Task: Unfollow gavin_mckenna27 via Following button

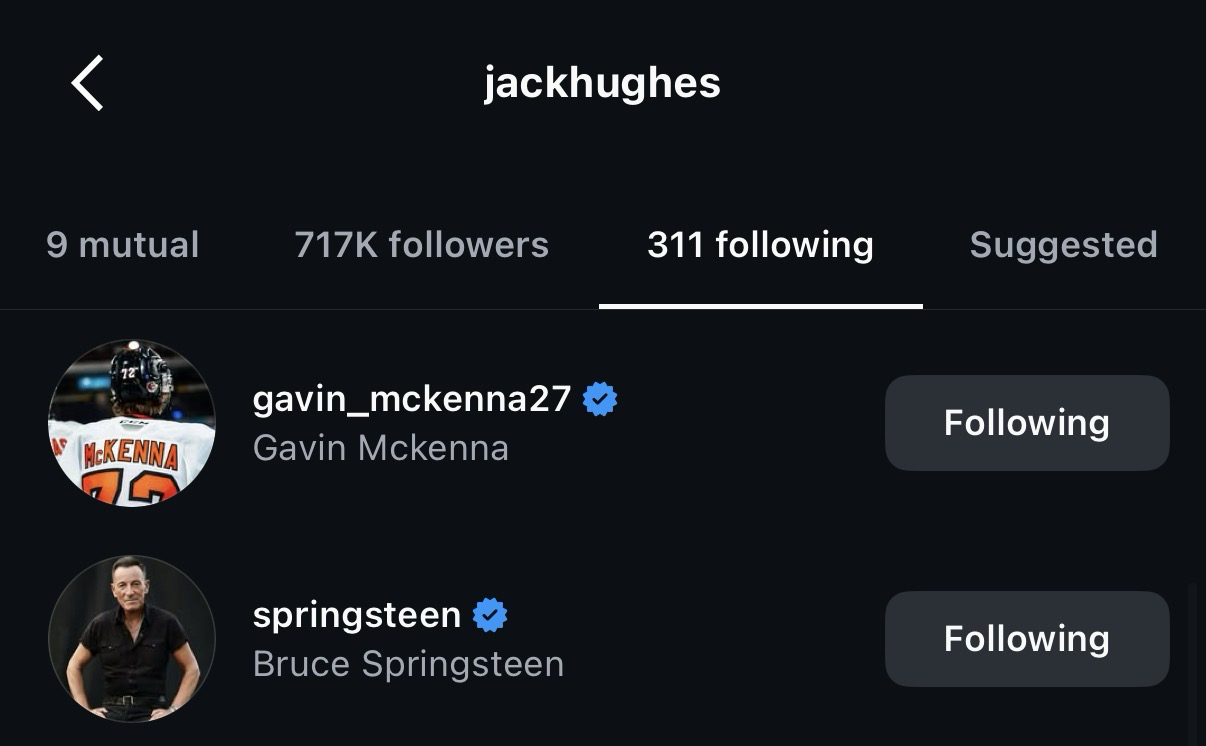Action: coord(1027,423)
